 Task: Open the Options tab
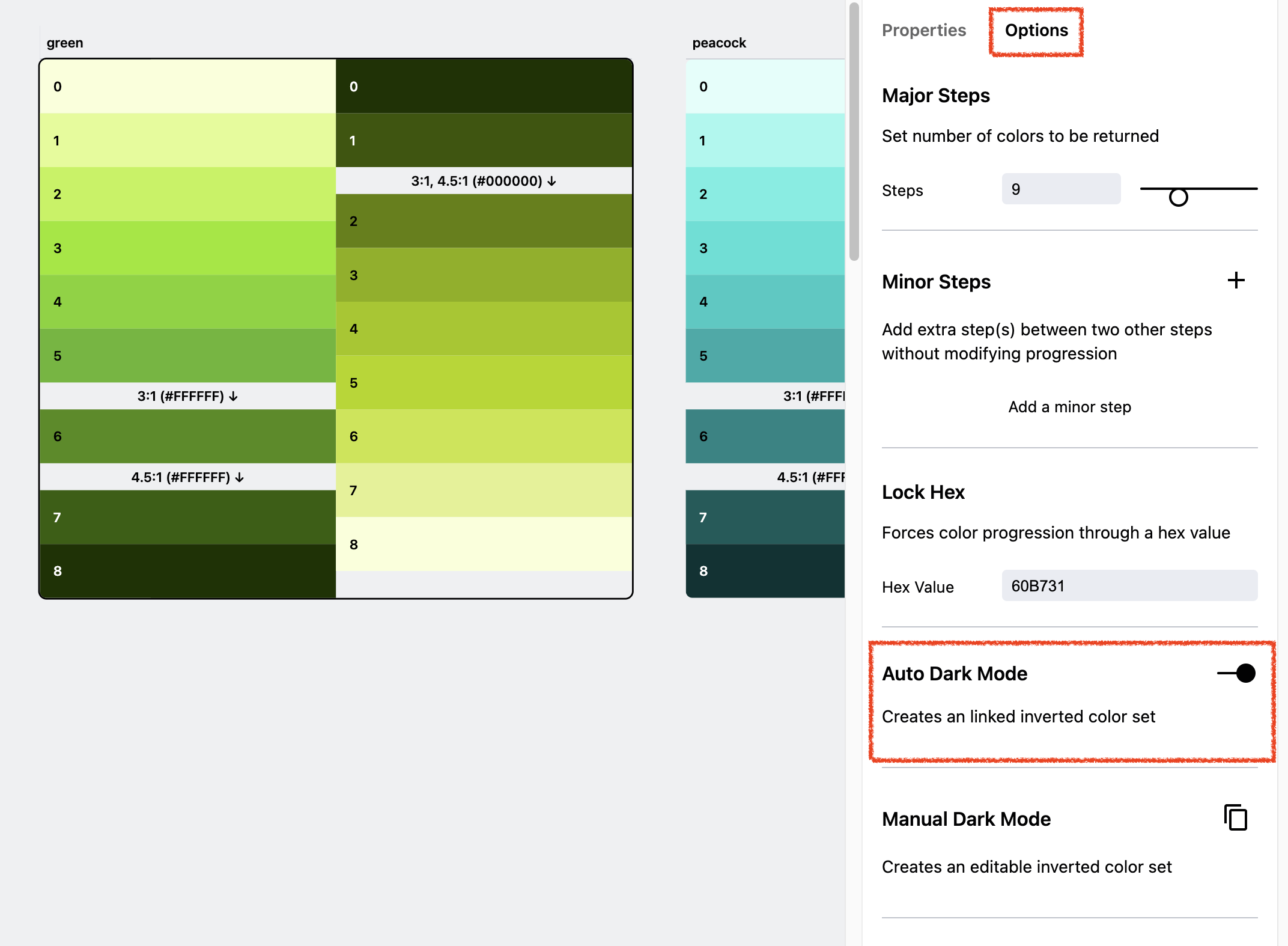coord(1036,30)
